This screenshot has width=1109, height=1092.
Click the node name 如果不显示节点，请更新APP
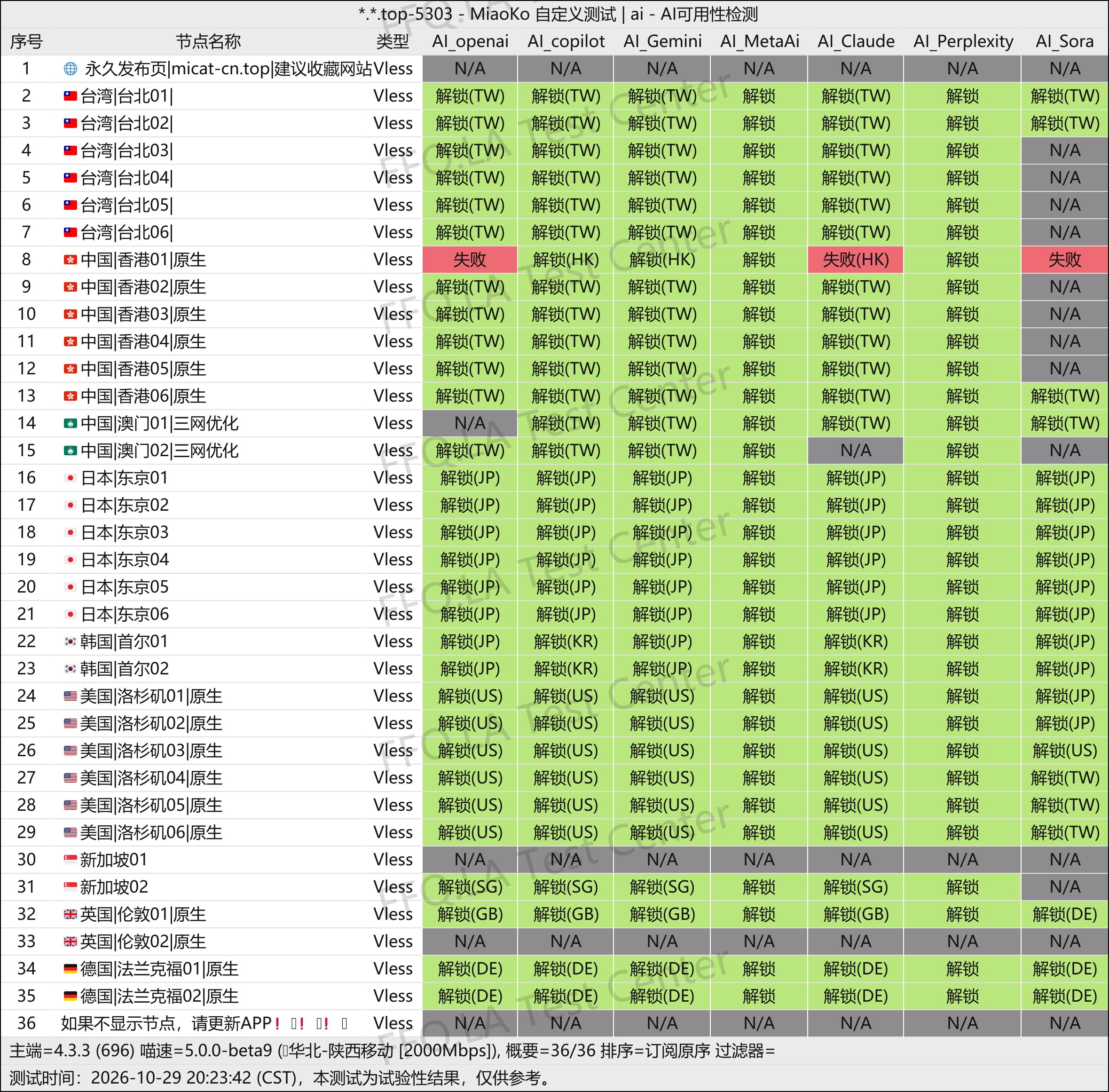166,1023
